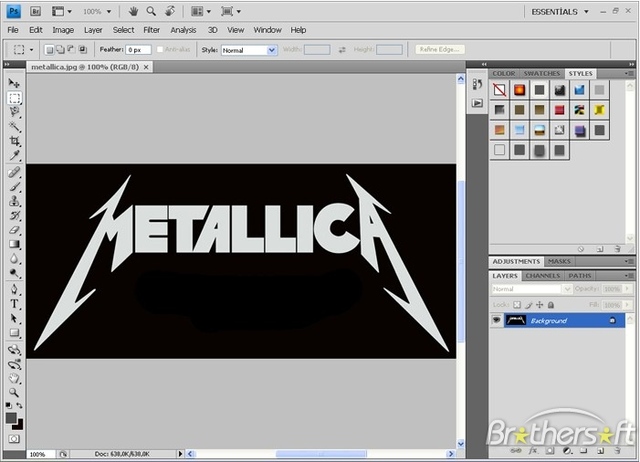Select the Dodge tool
This screenshot has width=640, height=462.
click(x=14, y=273)
